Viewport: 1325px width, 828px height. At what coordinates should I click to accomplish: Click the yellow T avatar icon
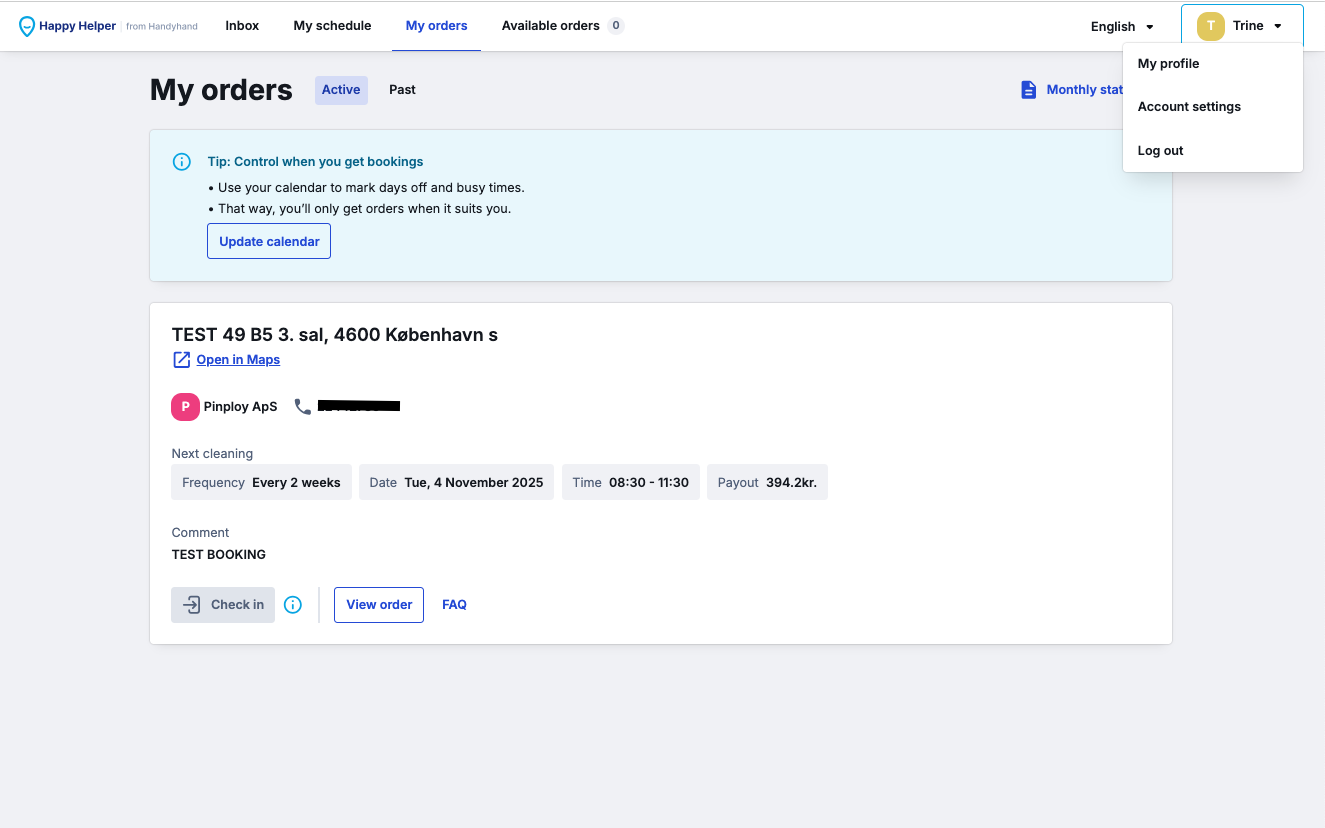1210,26
